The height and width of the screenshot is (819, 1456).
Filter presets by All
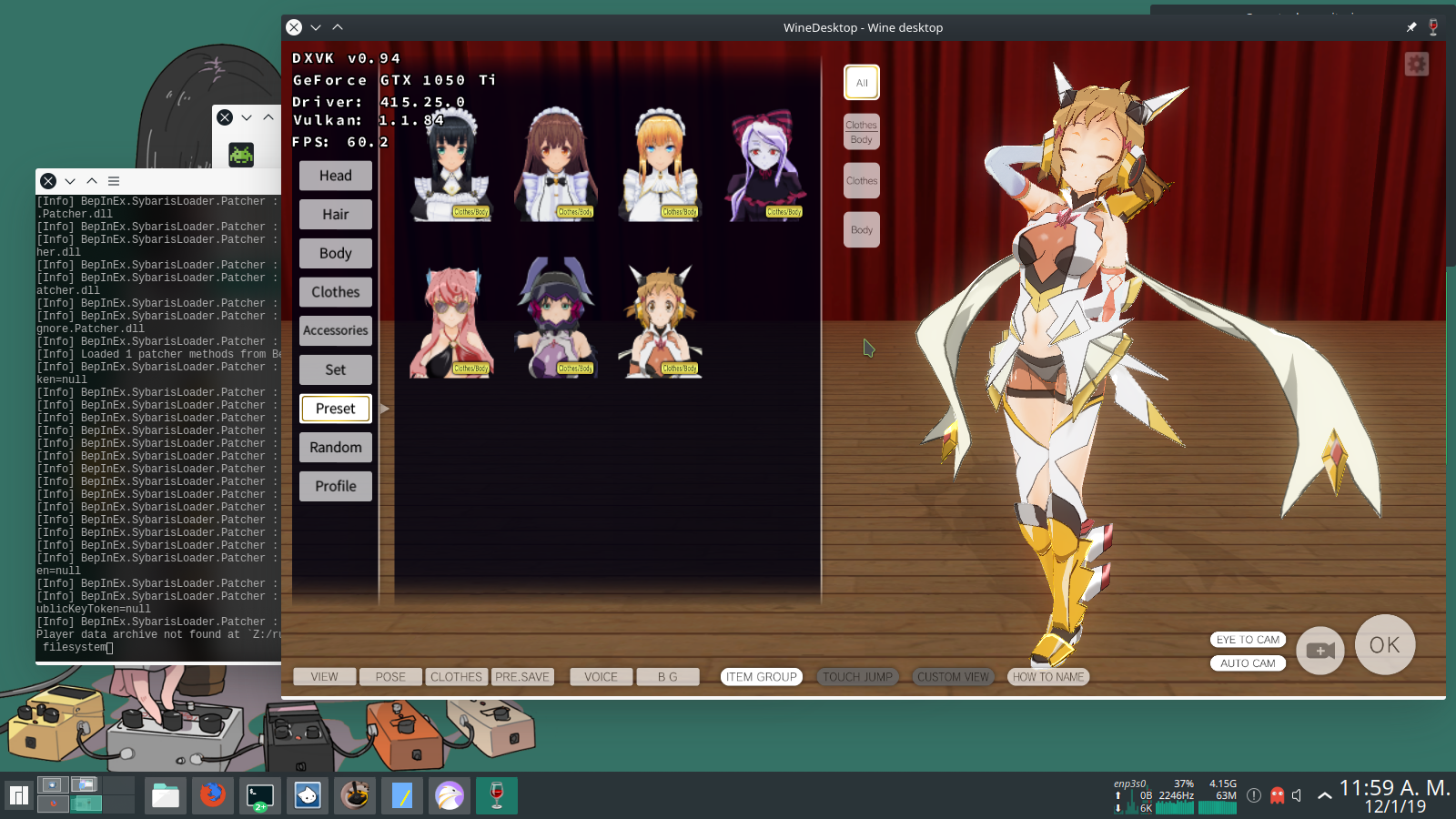pos(862,83)
